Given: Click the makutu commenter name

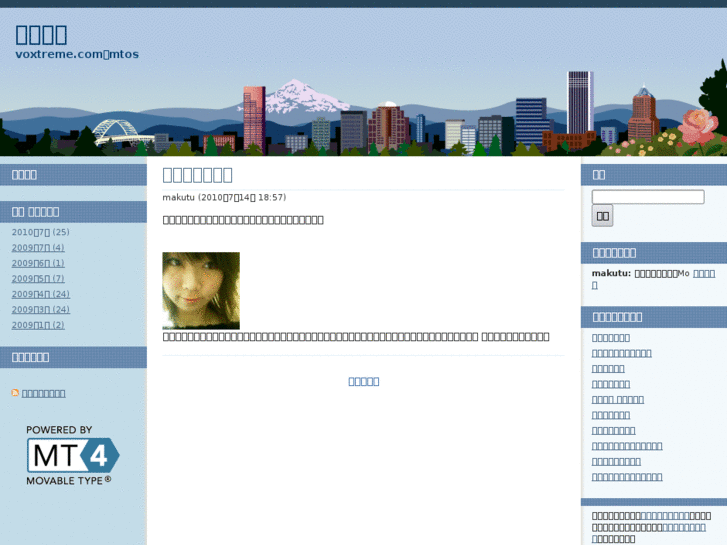Looking at the screenshot, I should [x=611, y=274].
